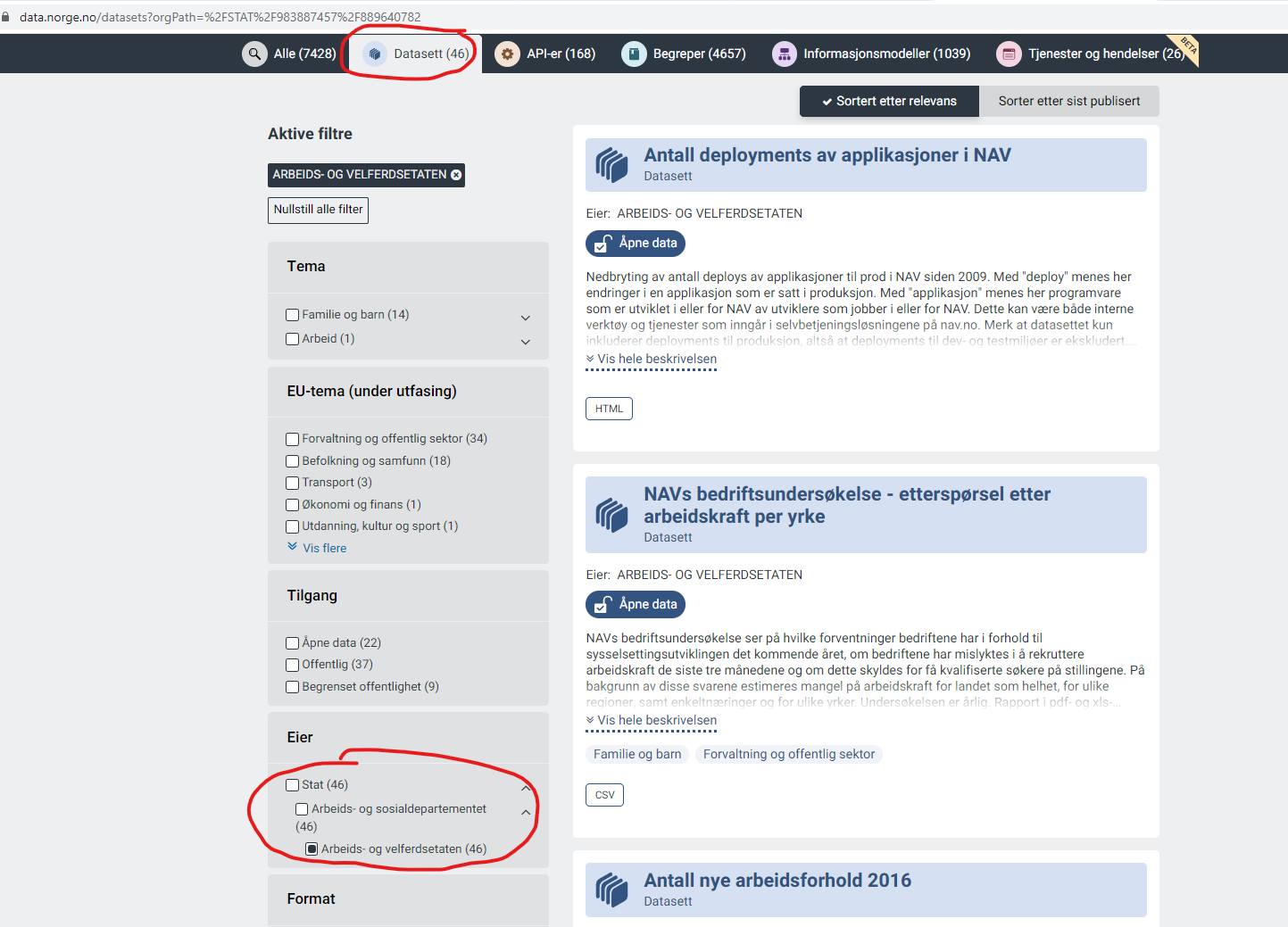The height and width of the screenshot is (927, 1288).
Task: Uncheck the Arbeids- og velferdsetaten filter
Action: (311, 848)
